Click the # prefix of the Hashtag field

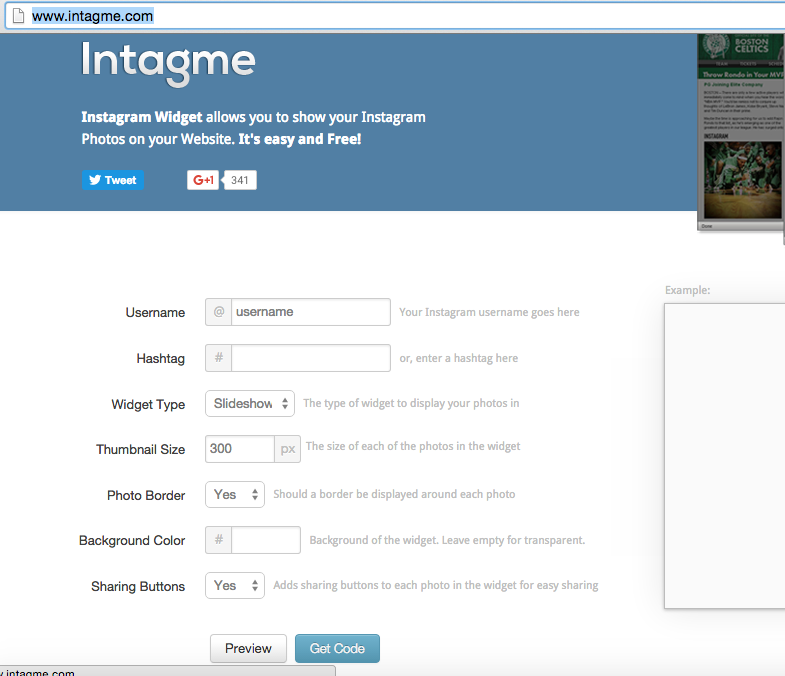[x=219, y=358]
